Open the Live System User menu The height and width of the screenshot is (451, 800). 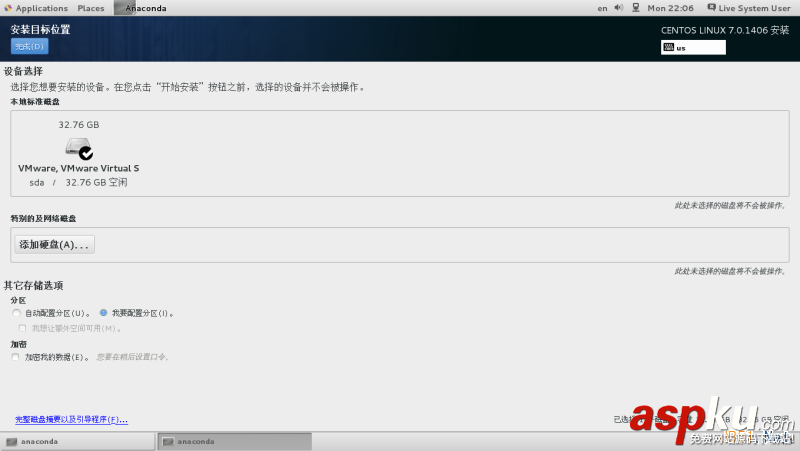[x=748, y=8]
